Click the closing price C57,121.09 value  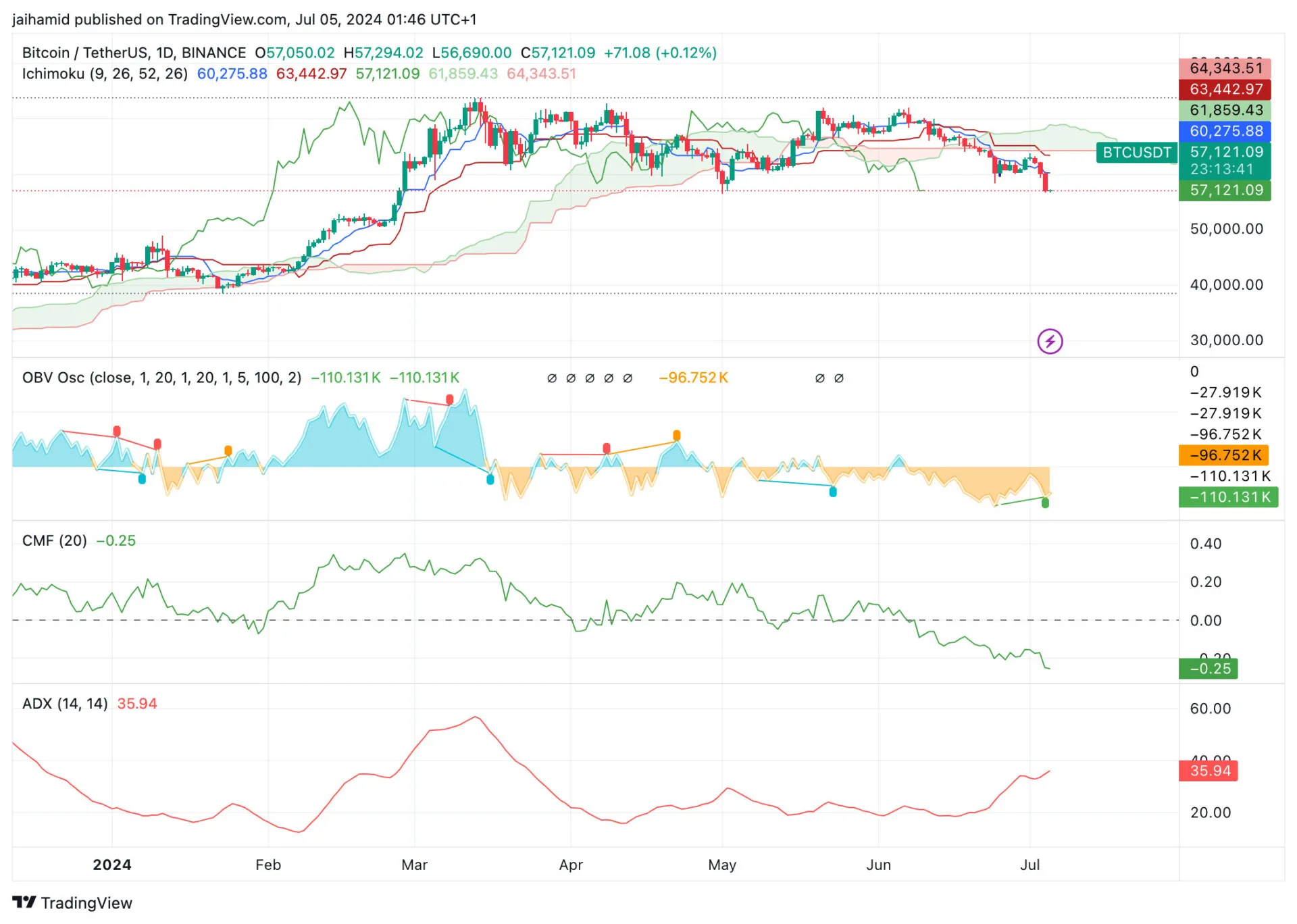558,53
